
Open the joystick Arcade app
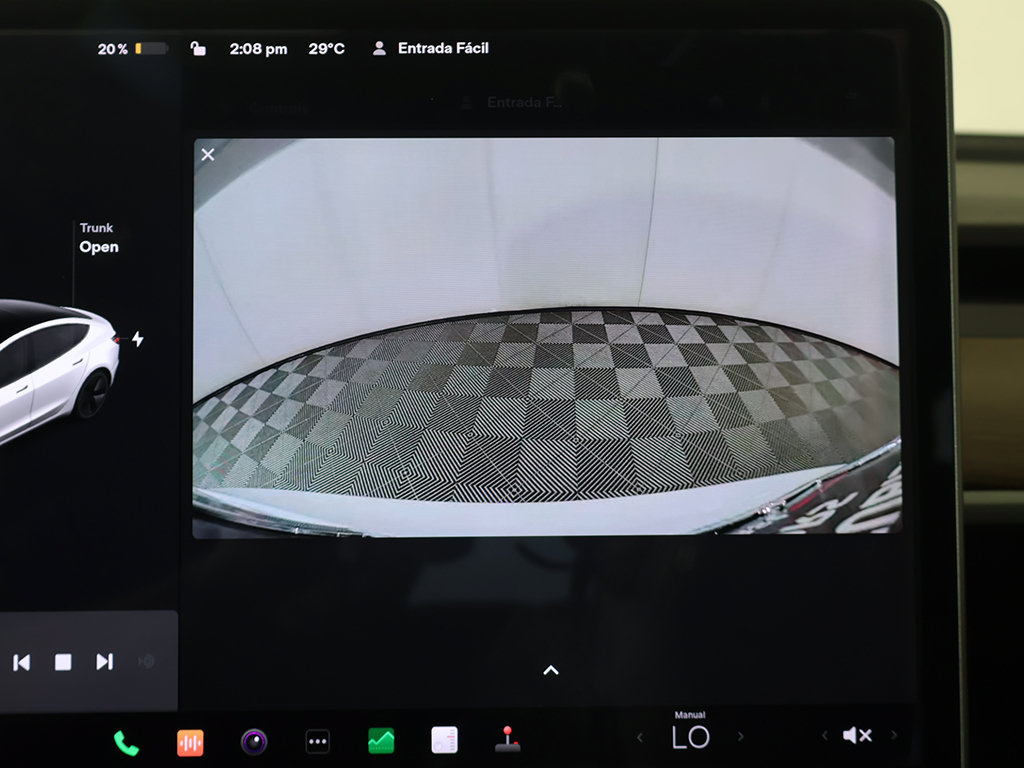507,739
